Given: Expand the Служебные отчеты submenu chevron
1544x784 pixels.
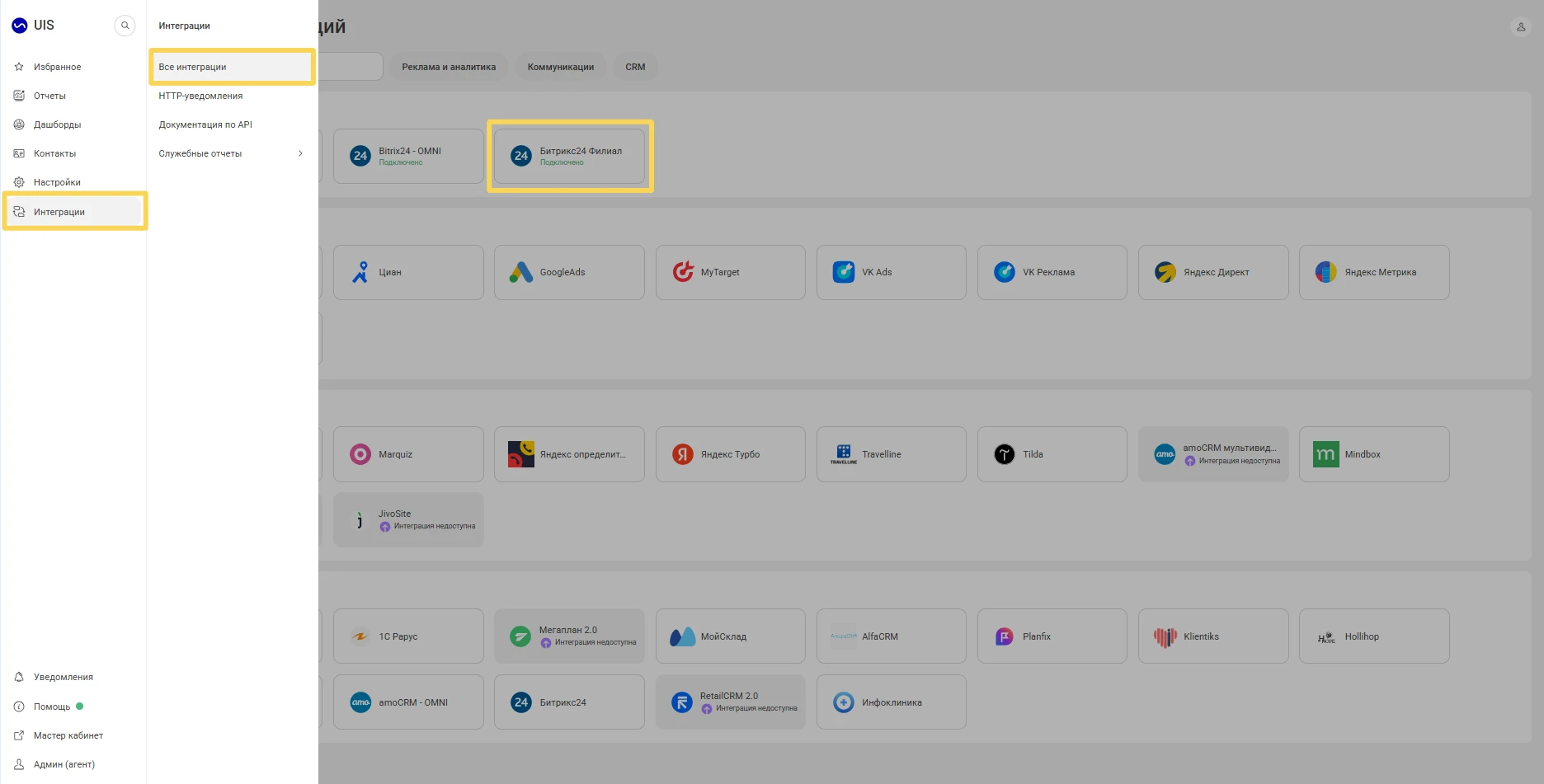Looking at the screenshot, I should tap(300, 153).
